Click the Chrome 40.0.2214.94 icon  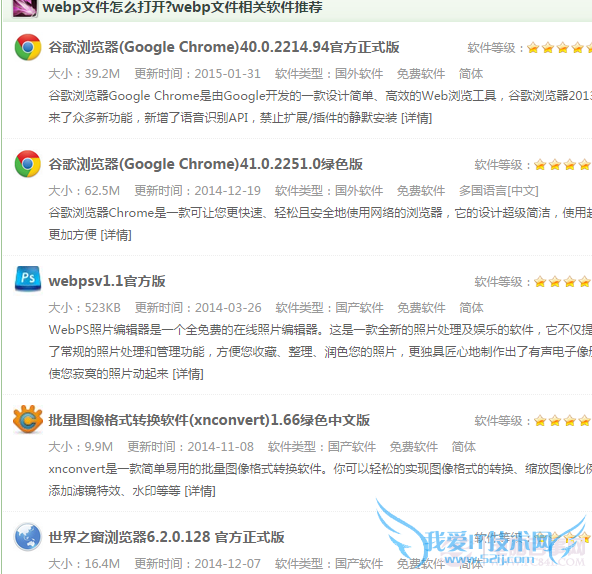coord(28,47)
